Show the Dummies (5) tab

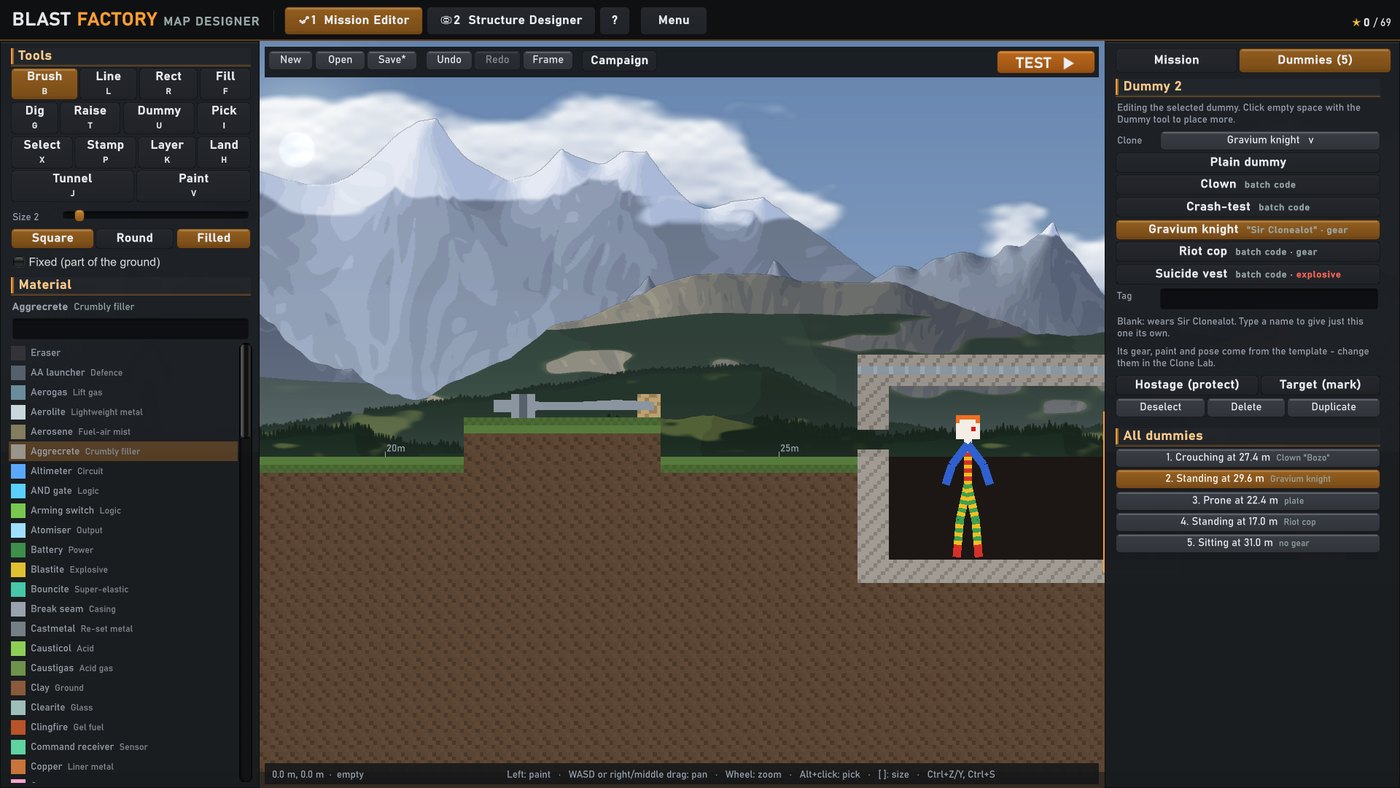pos(1315,60)
